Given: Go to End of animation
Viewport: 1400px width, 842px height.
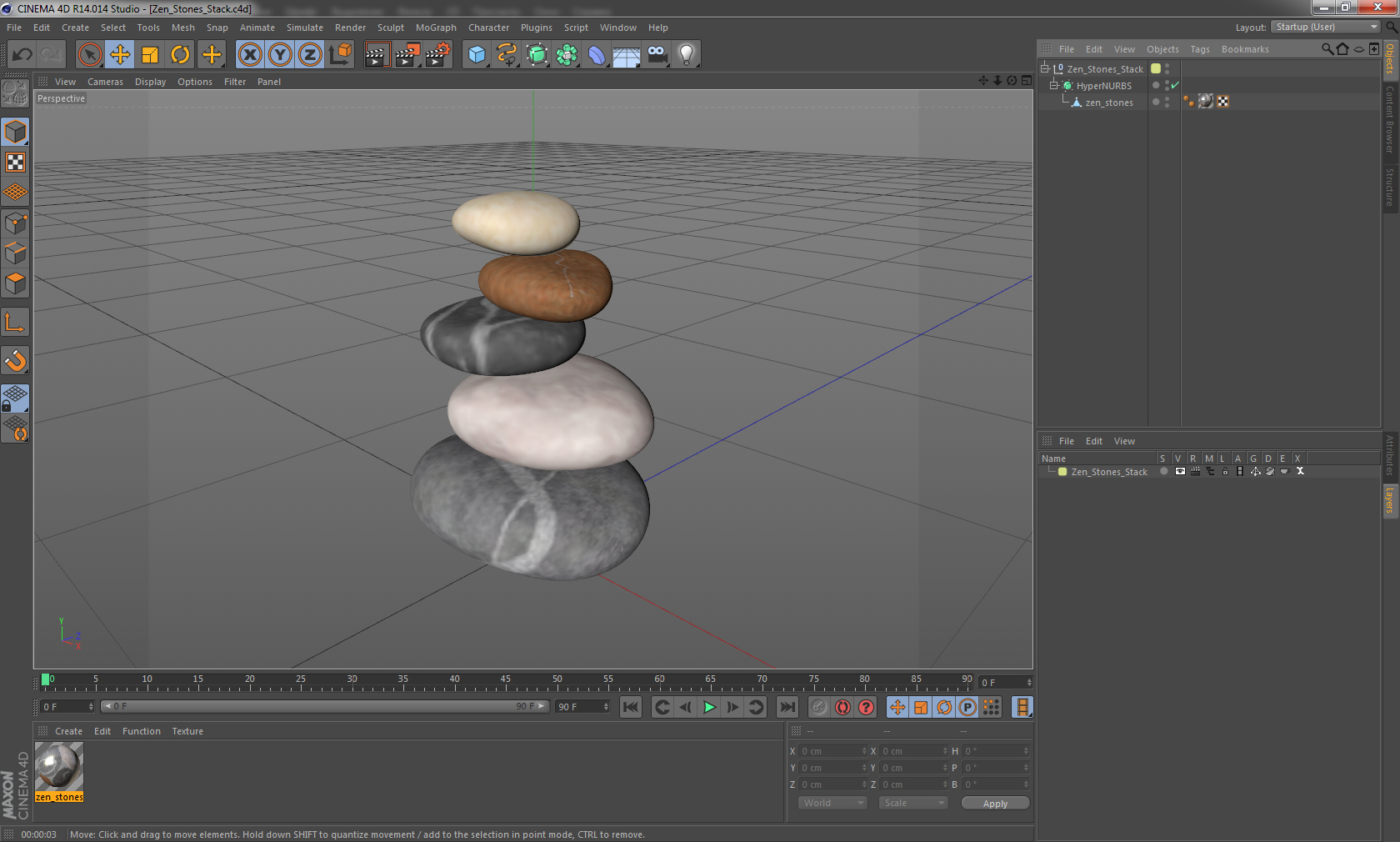Looking at the screenshot, I should point(787,707).
